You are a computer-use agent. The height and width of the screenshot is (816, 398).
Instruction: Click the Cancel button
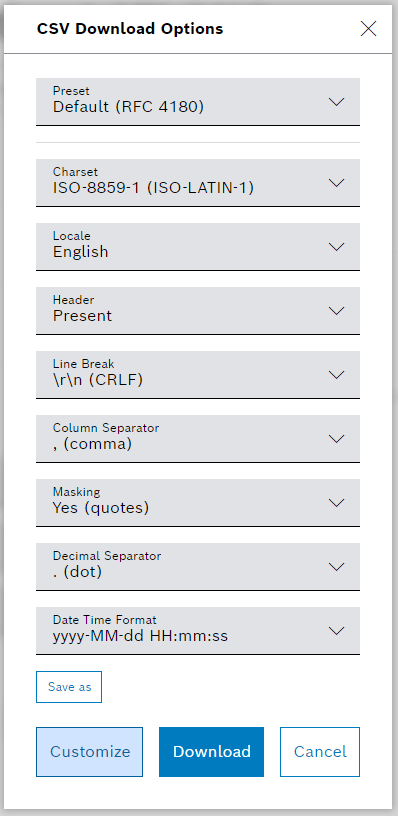click(x=320, y=752)
